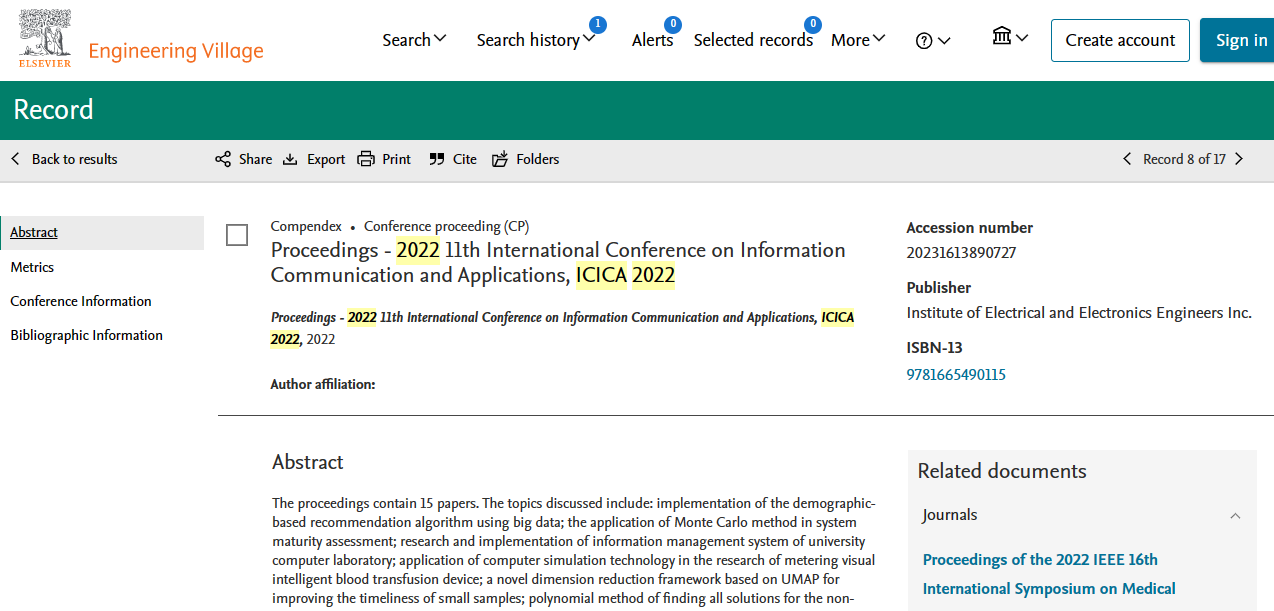Click the Record 8 of 17 text
1274x611 pixels.
pyautogui.click(x=1184, y=159)
